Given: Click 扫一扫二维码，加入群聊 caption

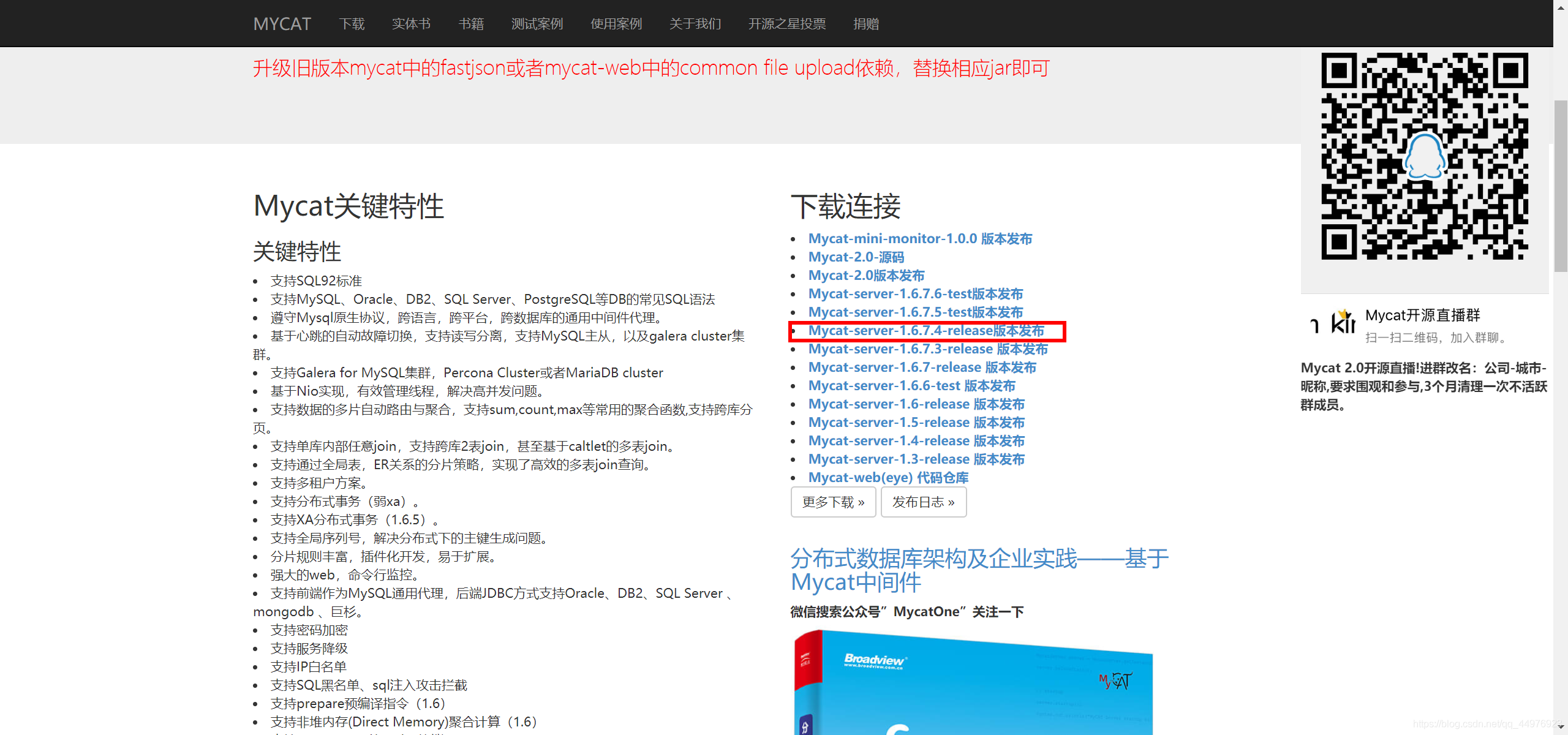Looking at the screenshot, I should tap(1436, 337).
